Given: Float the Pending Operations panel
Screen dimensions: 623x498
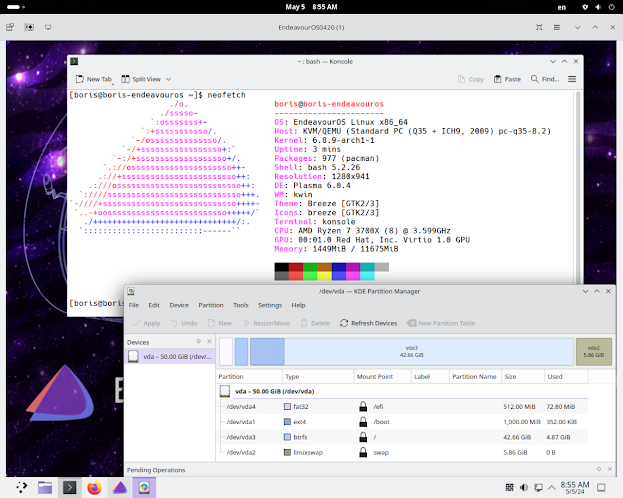Looking at the screenshot, I should click(x=599, y=469).
